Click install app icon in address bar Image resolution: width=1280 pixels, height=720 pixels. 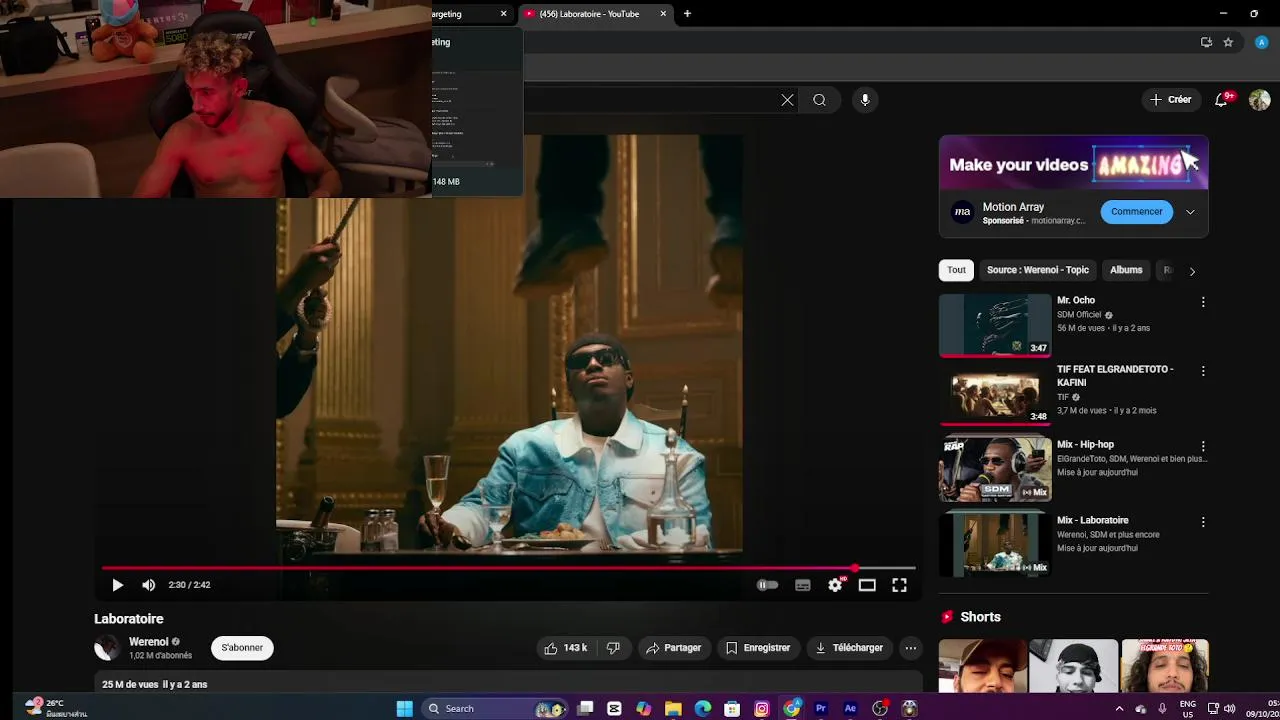[x=1206, y=42]
